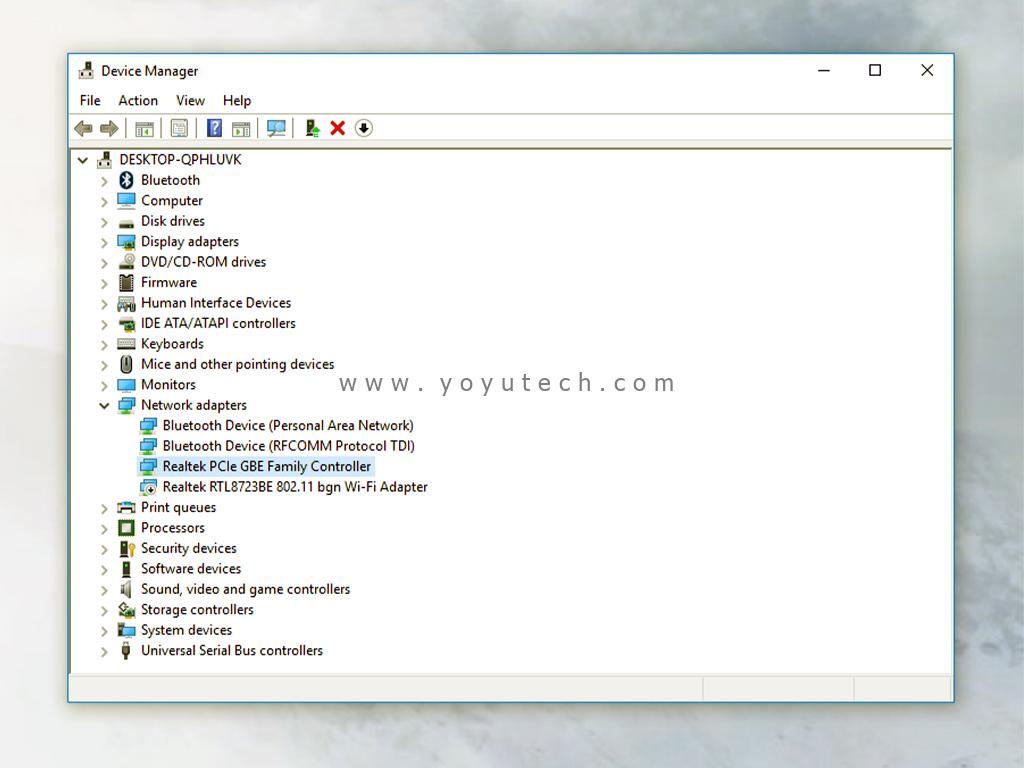
Task: Click the Keyboards category icon
Action: (127, 344)
